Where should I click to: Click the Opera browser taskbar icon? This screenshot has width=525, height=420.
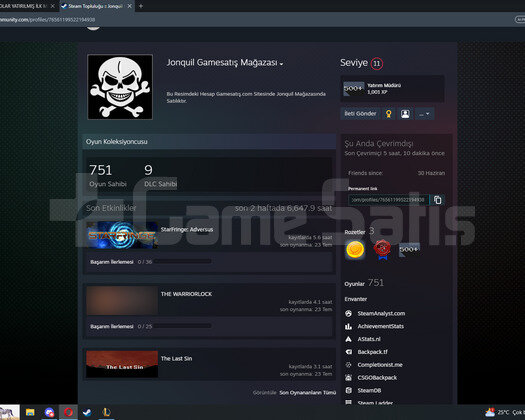point(68,412)
